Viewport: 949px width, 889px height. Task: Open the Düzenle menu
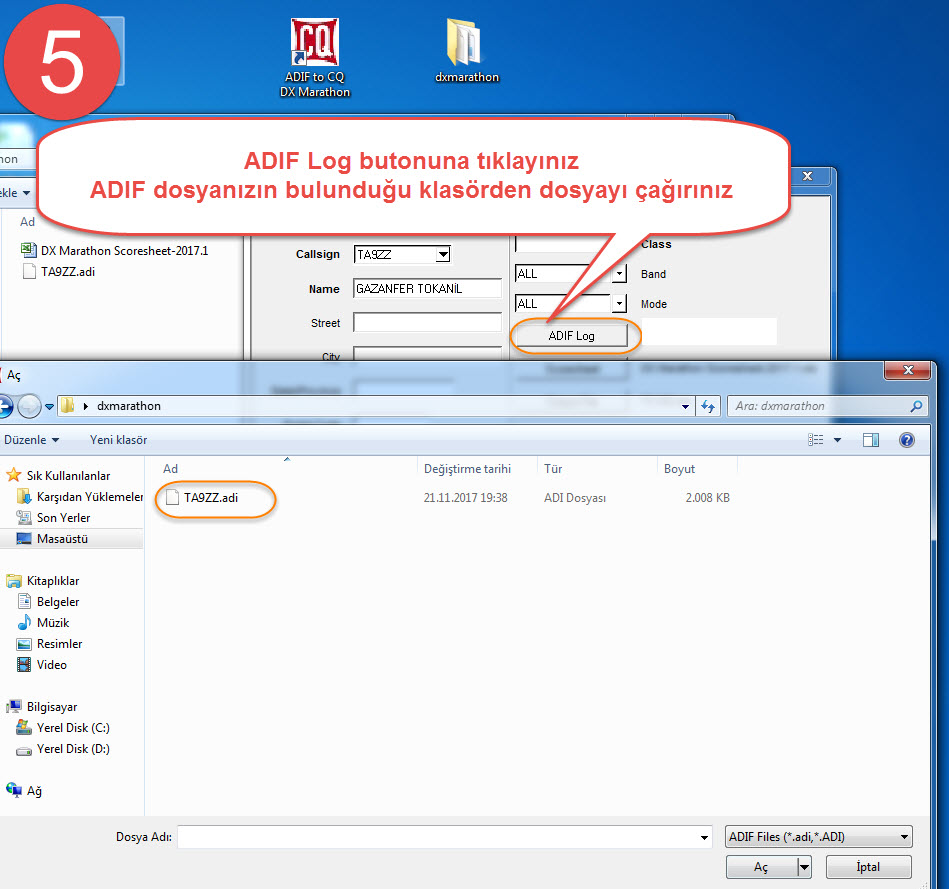coord(31,440)
